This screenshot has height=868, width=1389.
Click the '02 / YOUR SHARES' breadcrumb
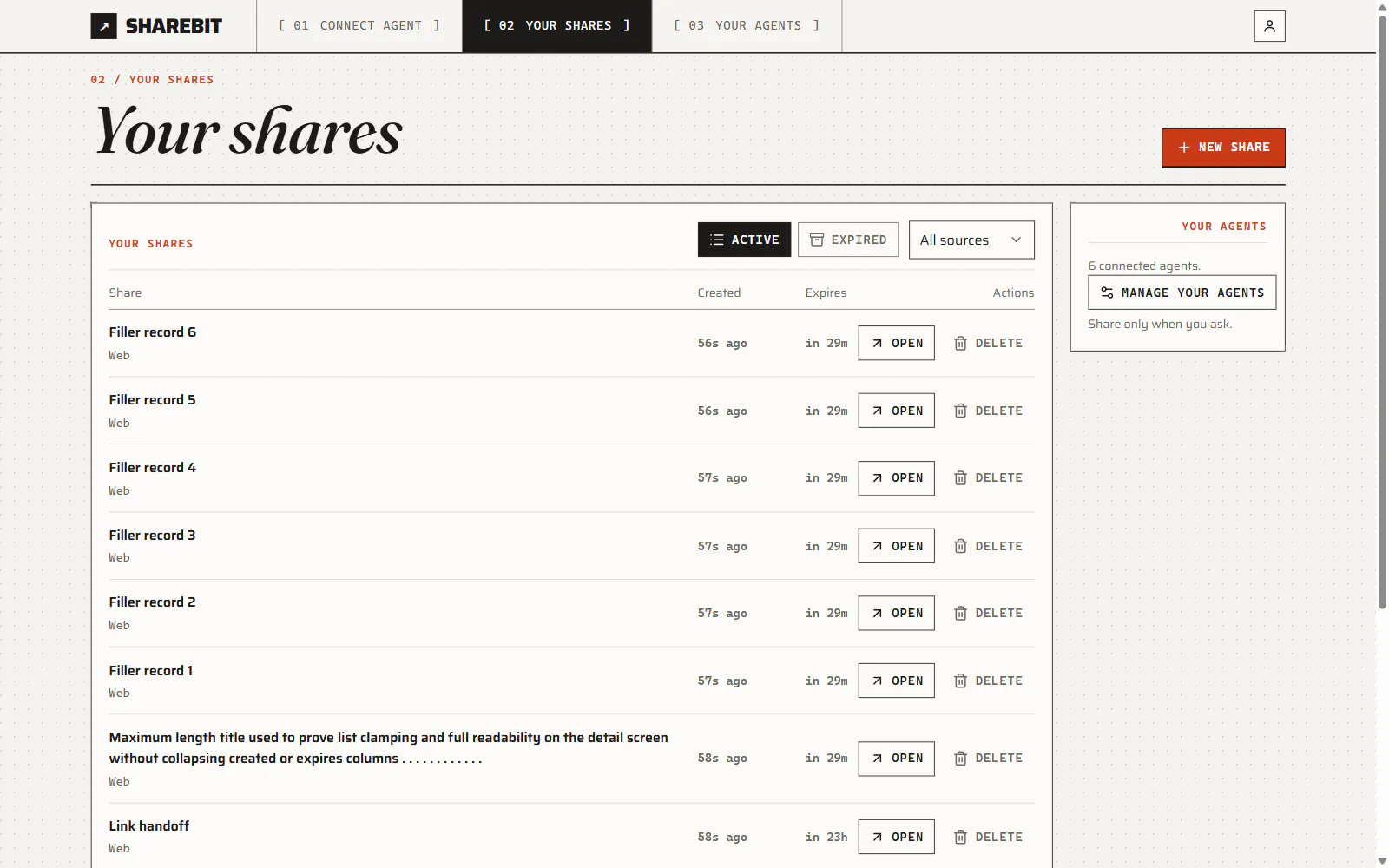click(x=152, y=79)
